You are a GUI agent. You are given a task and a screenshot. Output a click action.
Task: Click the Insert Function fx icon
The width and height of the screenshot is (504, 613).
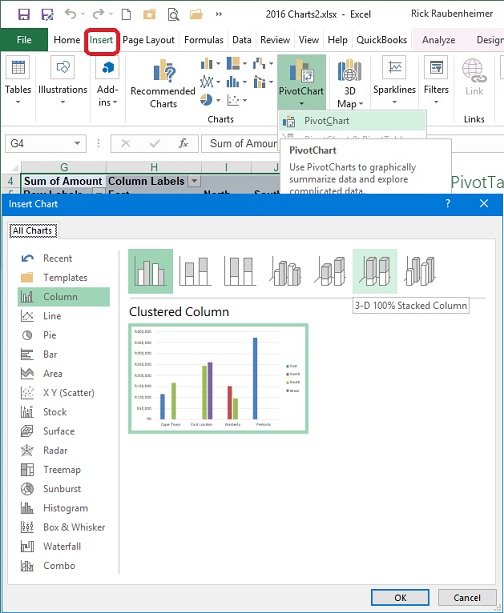pos(183,143)
